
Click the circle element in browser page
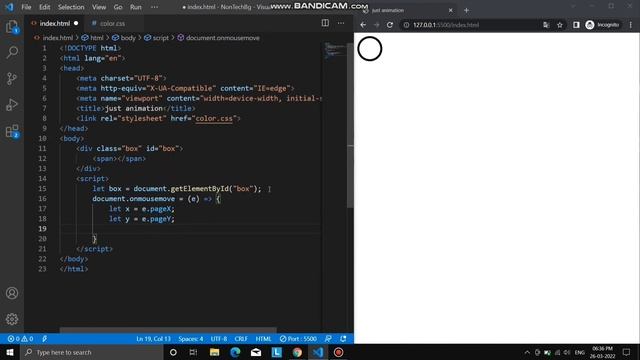coord(370,49)
